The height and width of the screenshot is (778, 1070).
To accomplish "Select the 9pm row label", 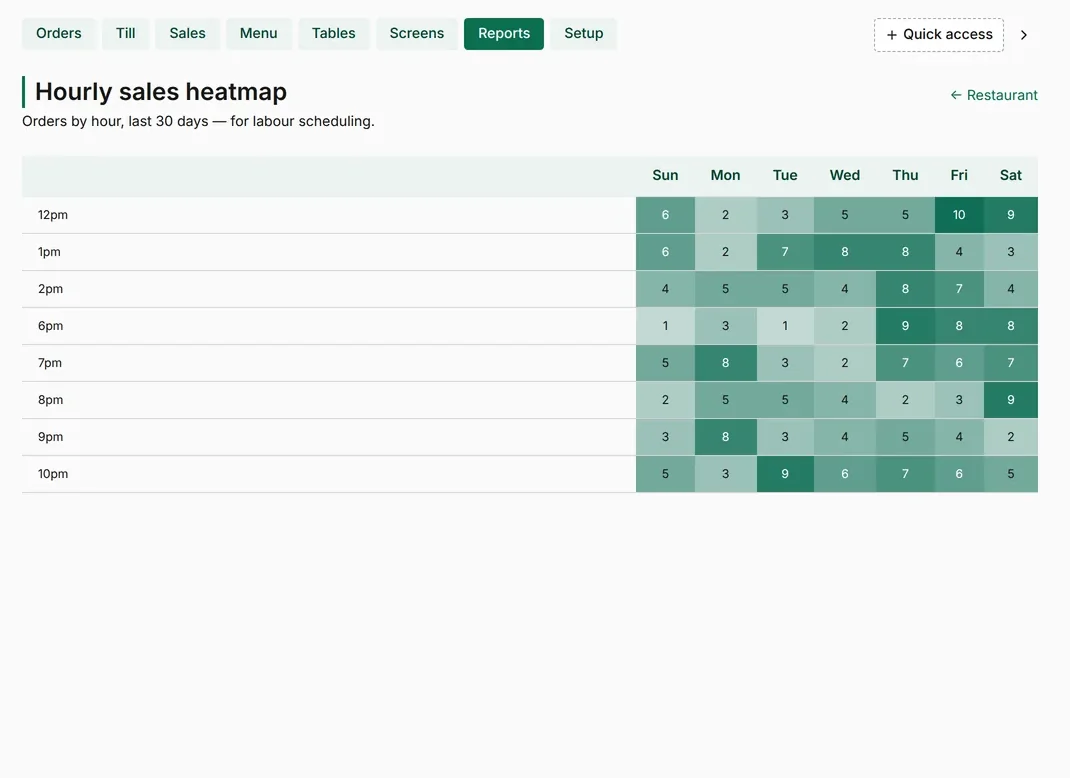I will (x=50, y=437).
